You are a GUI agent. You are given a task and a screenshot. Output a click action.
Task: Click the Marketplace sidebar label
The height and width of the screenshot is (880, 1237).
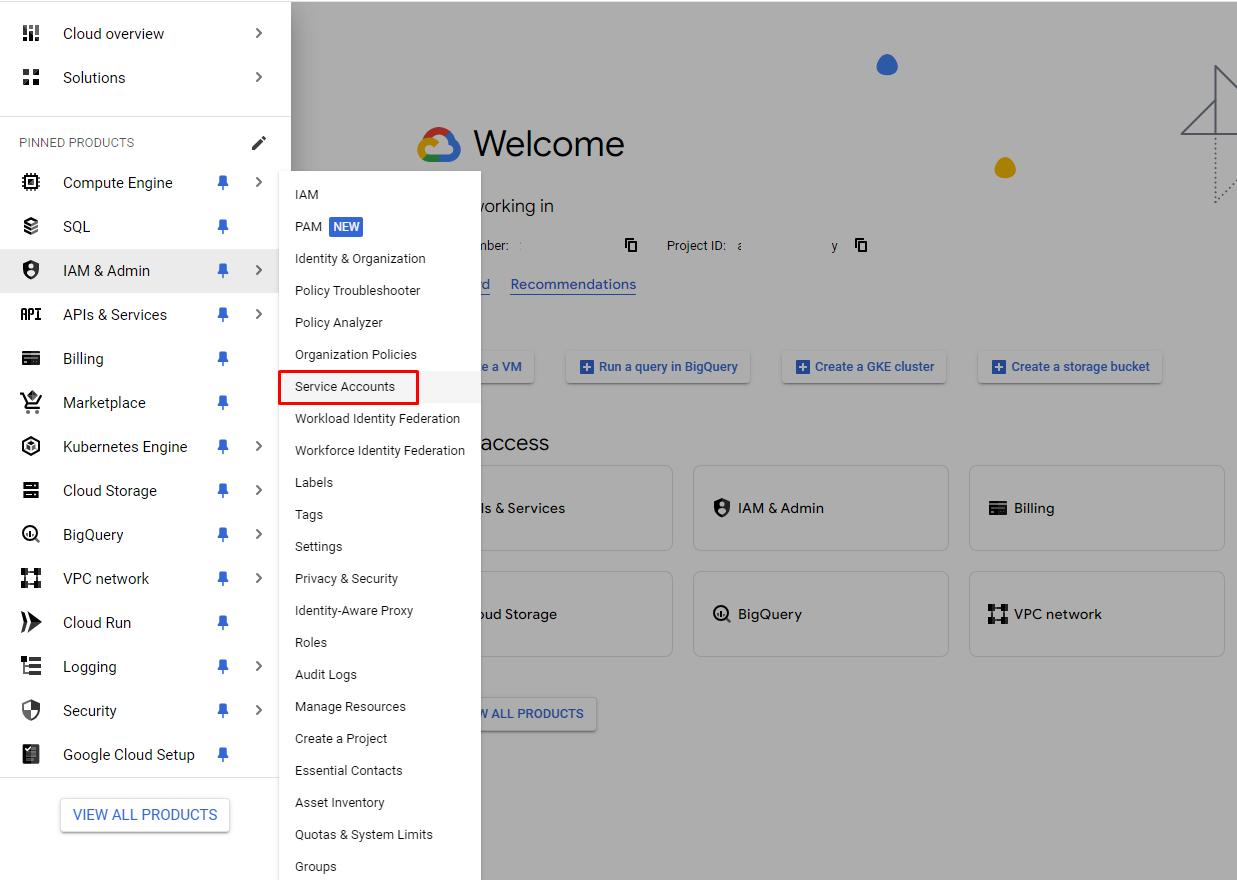tap(104, 403)
